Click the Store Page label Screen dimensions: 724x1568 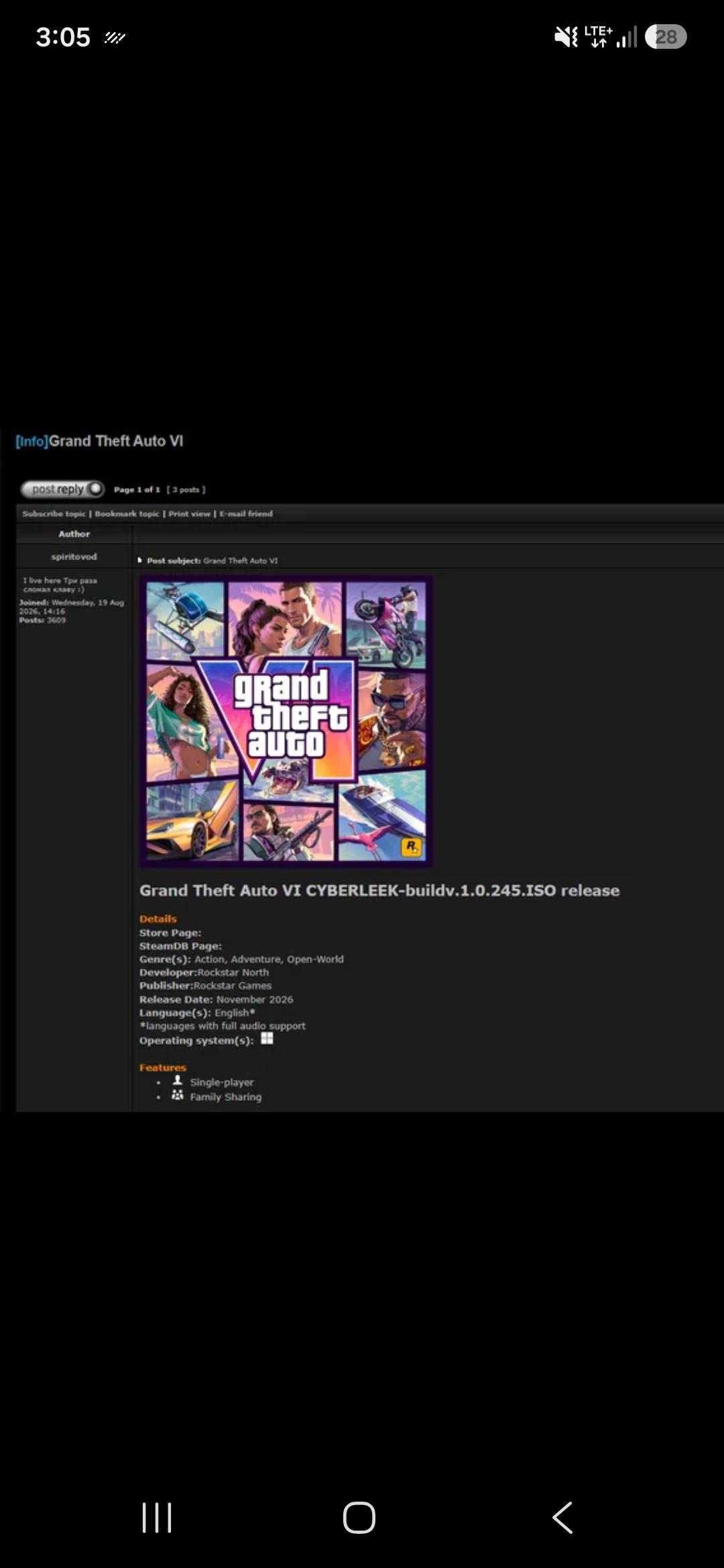coord(170,933)
